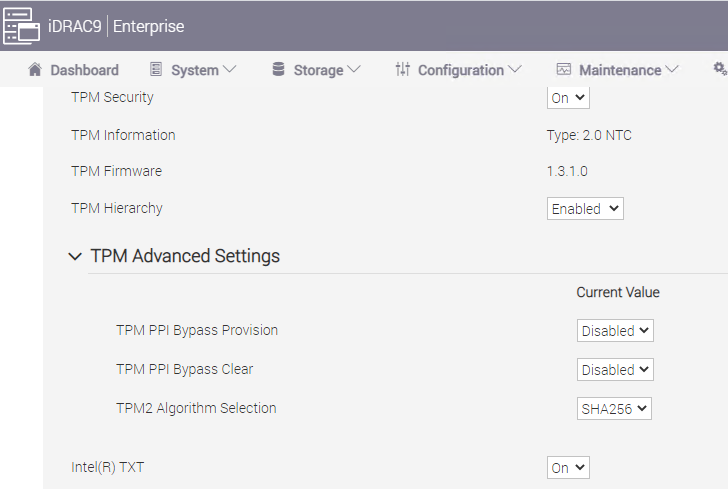Open the Intel(R) TXT dropdown

(568, 467)
